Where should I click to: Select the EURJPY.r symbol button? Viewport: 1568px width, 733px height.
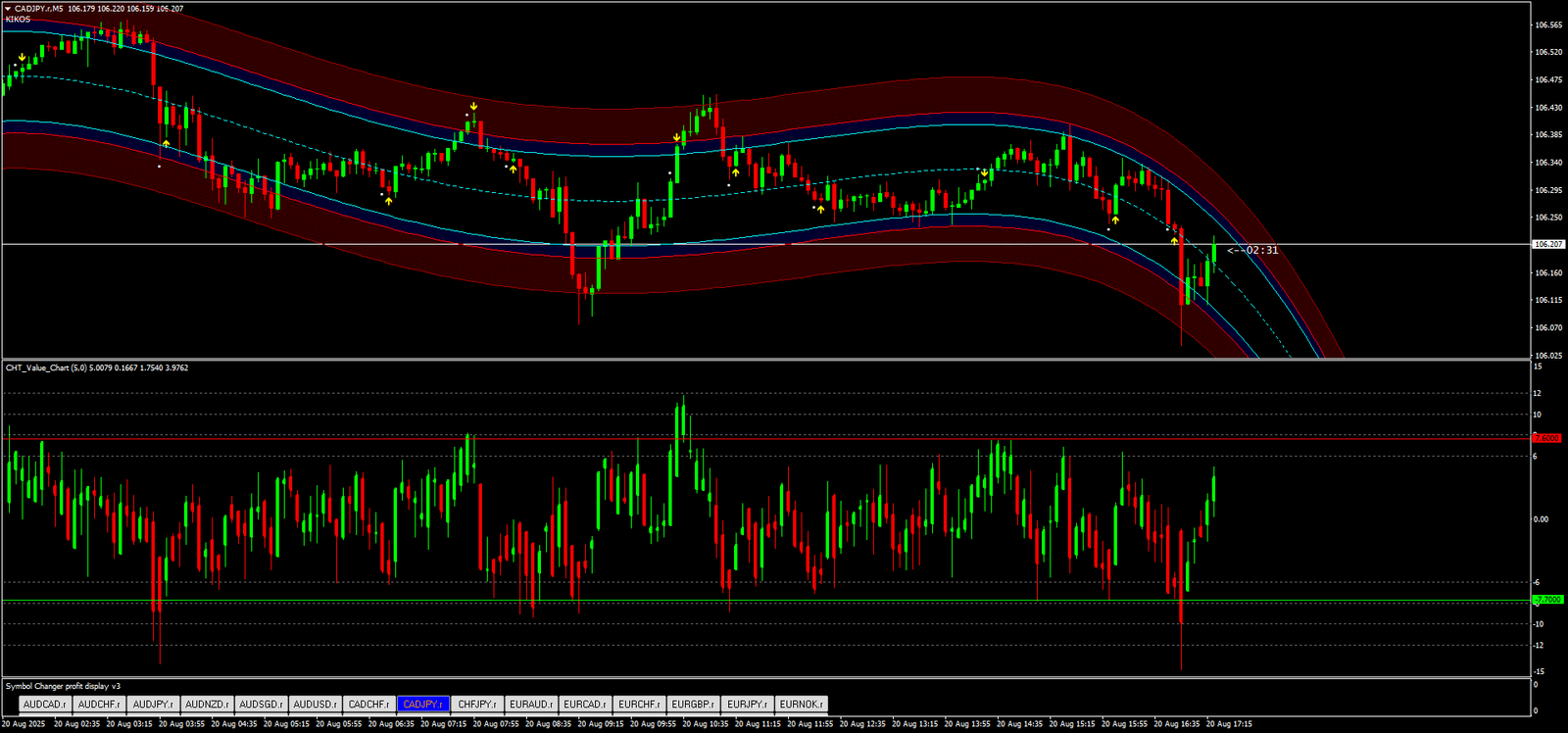tap(747, 705)
